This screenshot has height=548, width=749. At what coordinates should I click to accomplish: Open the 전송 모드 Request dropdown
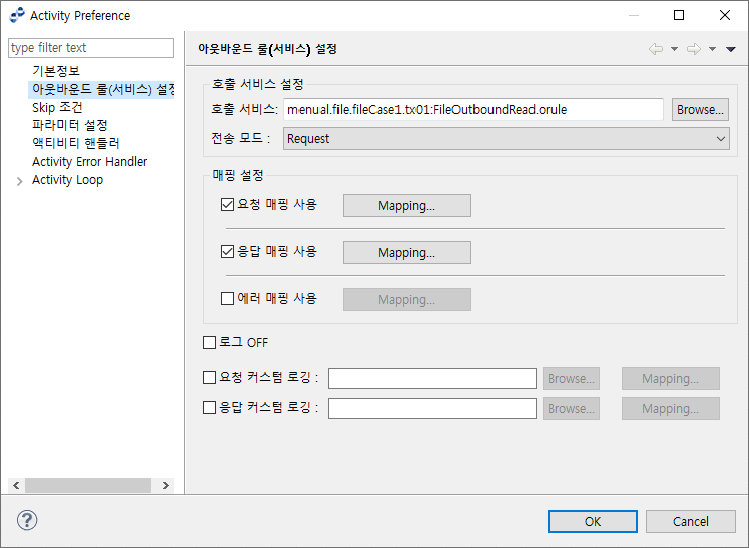[505, 139]
